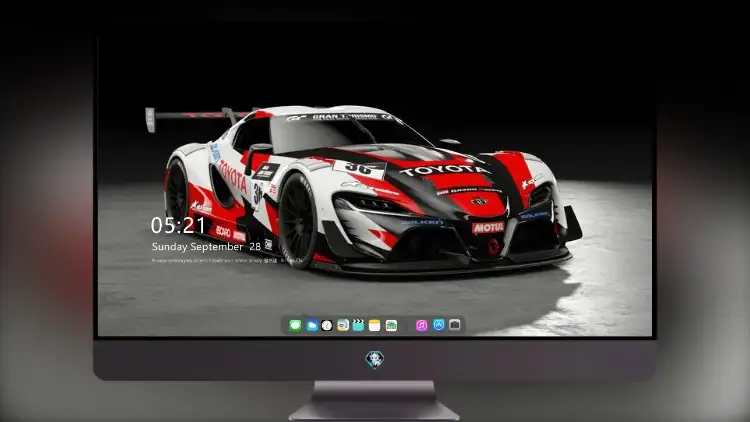The width and height of the screenshot is (750, 422).
Task: Click the "Sunday September 28" date text
Action: [x=206, y=246]
